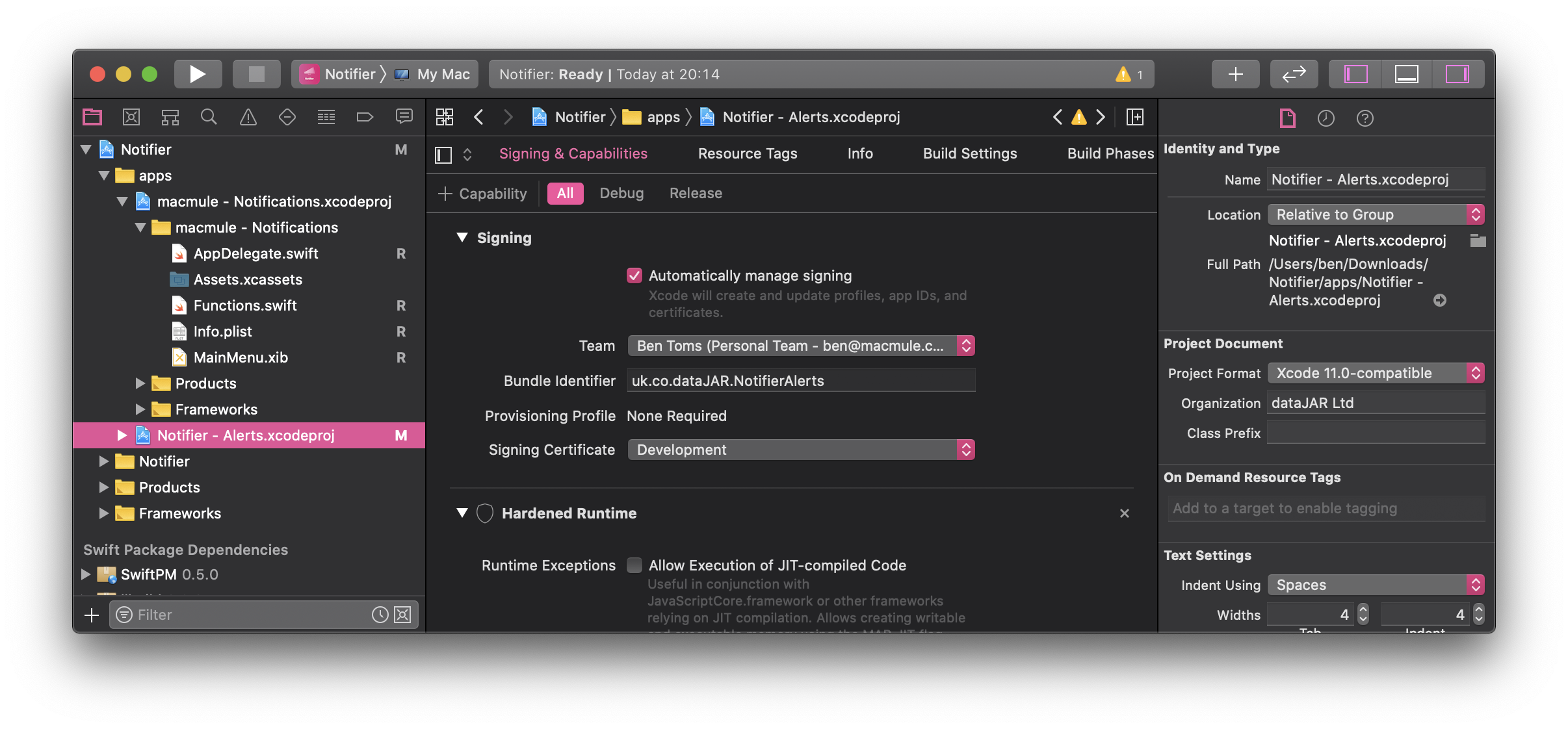Open the Find navigator magnifier icon
Image resolution: width=1568 pixels, height=729 pixels.
click(209, 117)
